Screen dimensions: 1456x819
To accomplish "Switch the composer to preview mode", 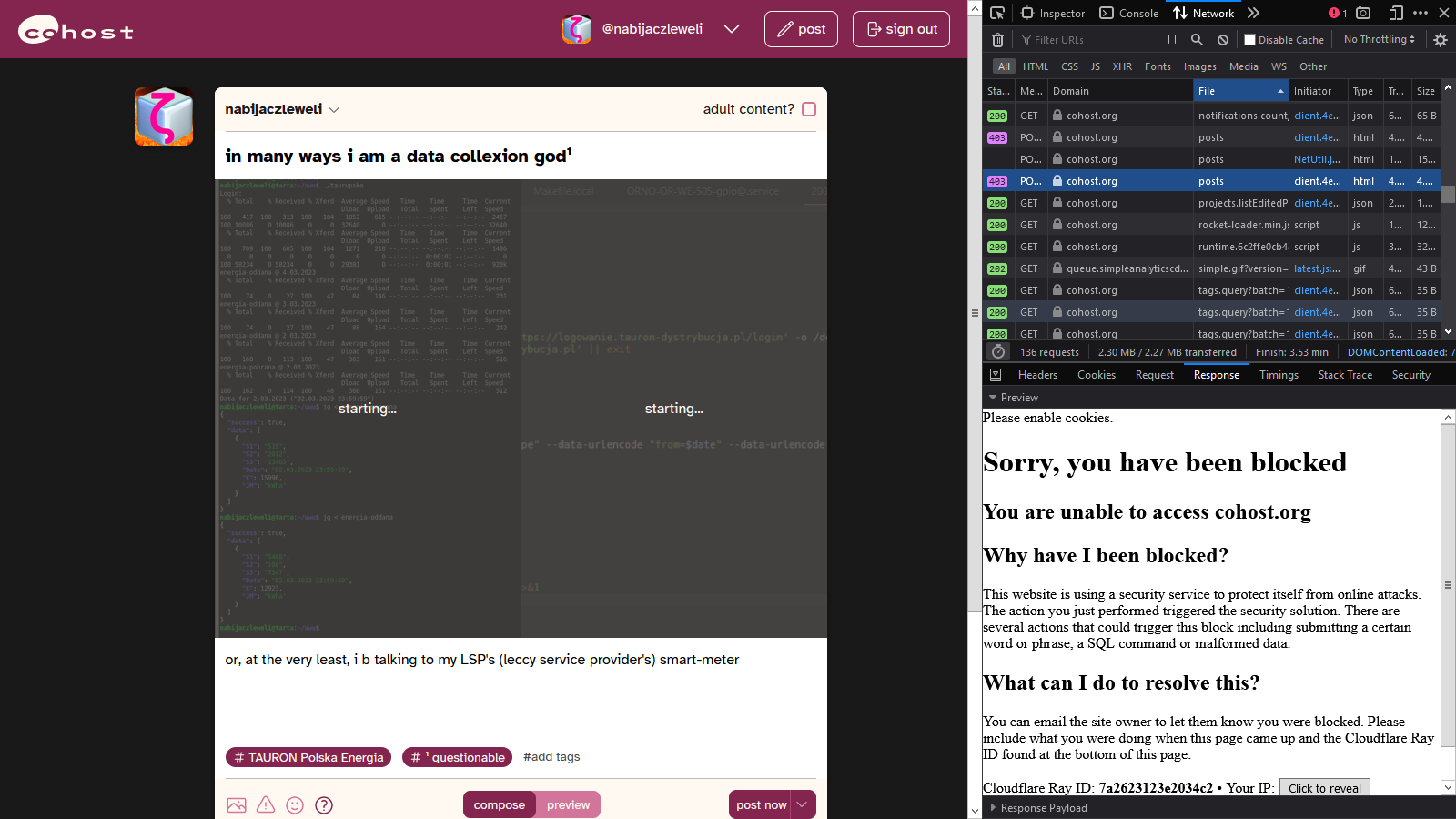I will 568,804.
